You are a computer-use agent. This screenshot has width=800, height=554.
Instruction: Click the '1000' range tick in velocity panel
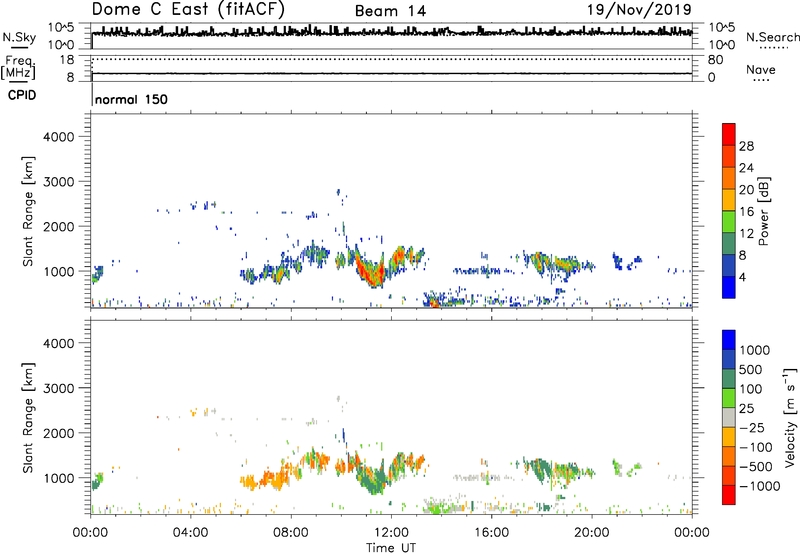(58, 478)
